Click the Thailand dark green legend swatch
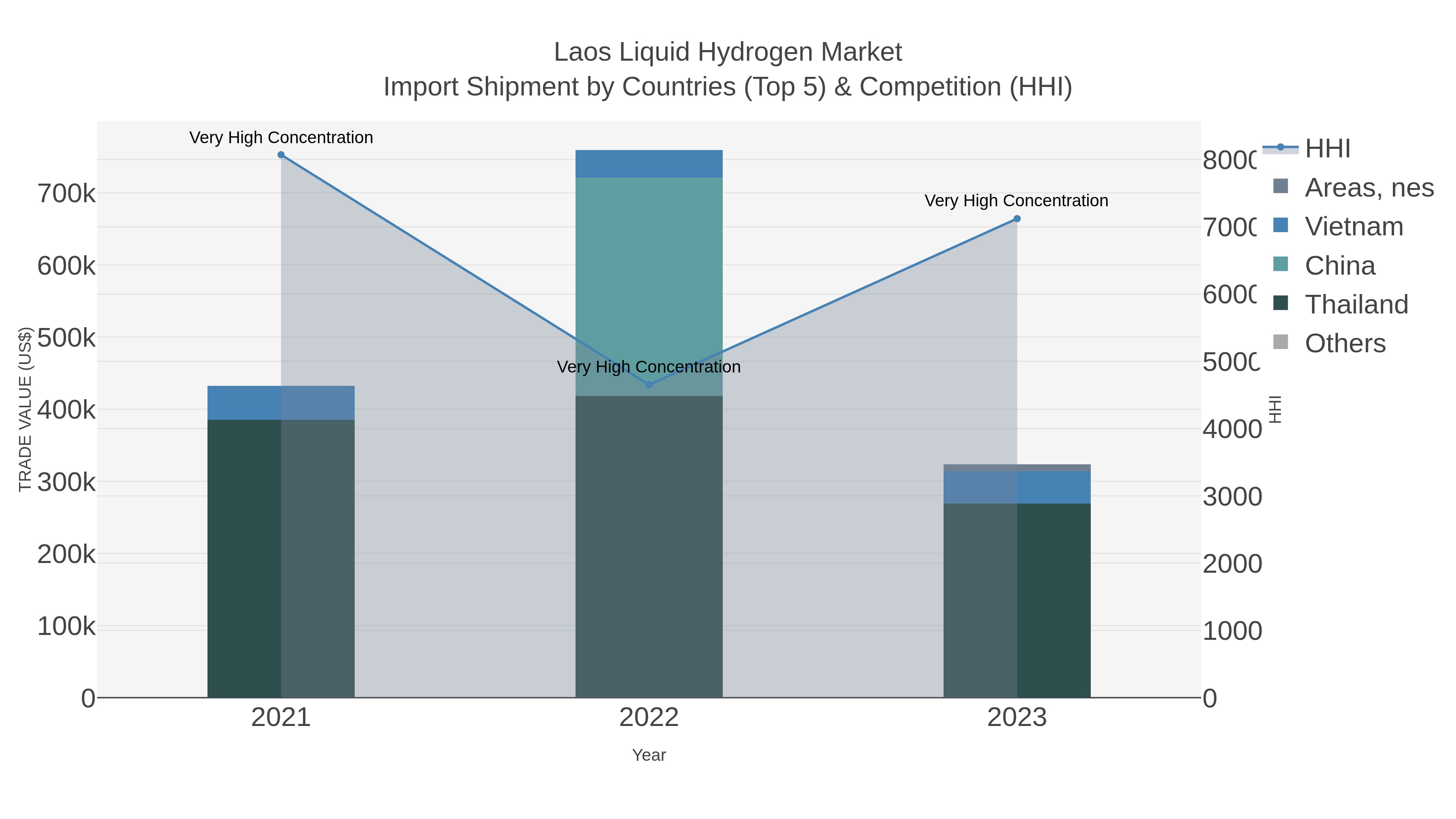The image size is (1456, 819). (1281, 303)
